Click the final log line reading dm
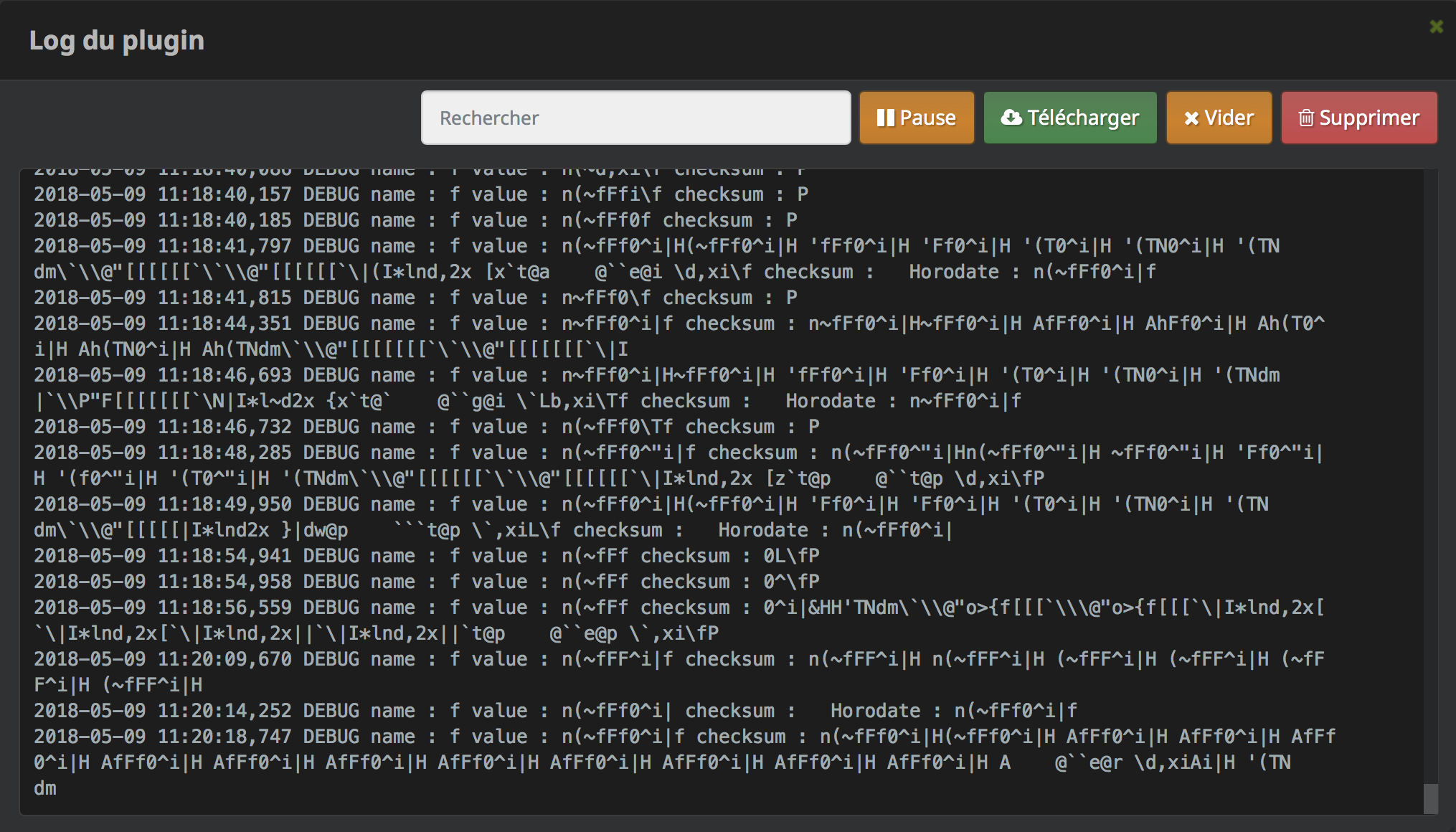Viewport: 1456px width, 832px height. coord(45,788)
